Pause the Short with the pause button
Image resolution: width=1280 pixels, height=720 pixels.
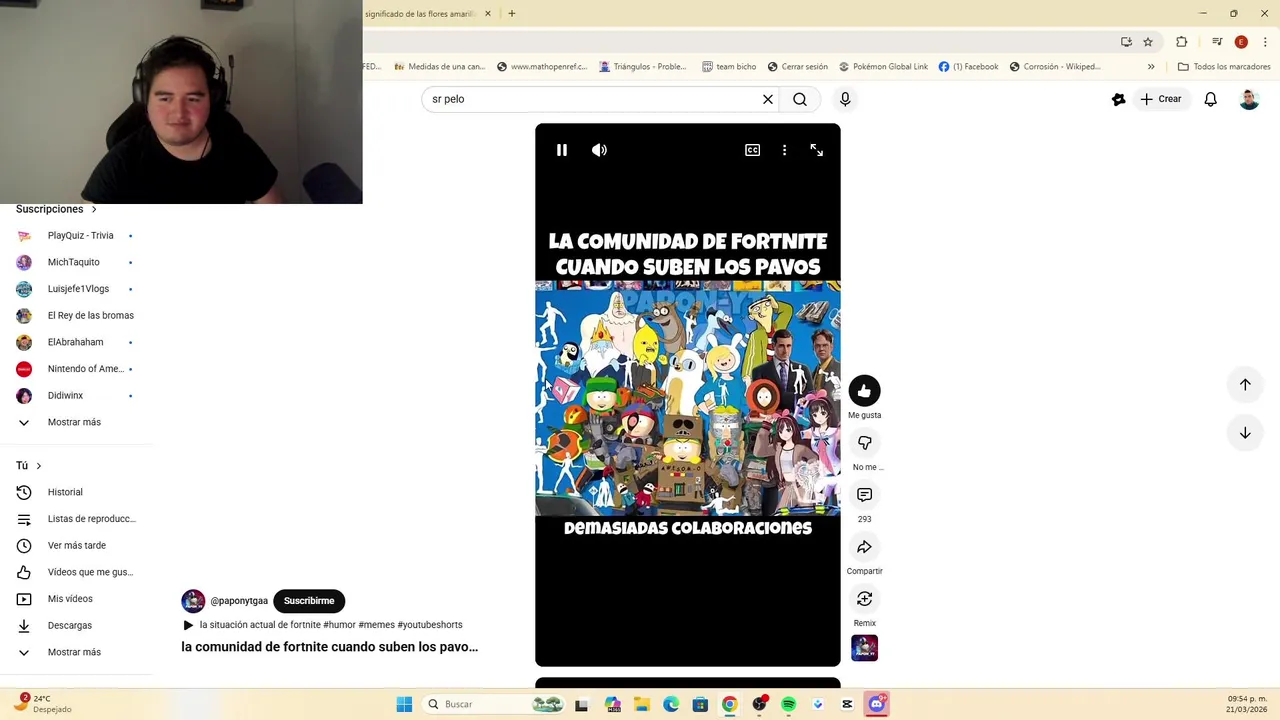[x=562, y=150]
